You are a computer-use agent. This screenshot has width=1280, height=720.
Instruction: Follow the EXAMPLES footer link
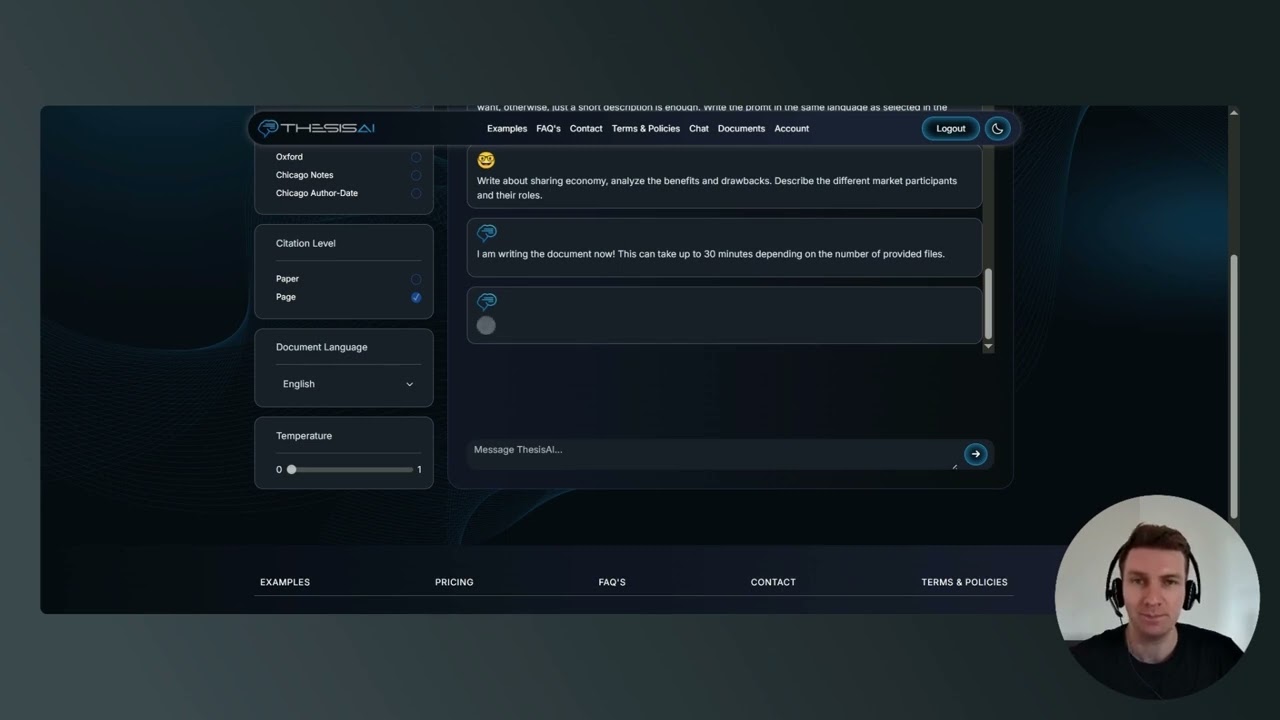coord(285,582)
